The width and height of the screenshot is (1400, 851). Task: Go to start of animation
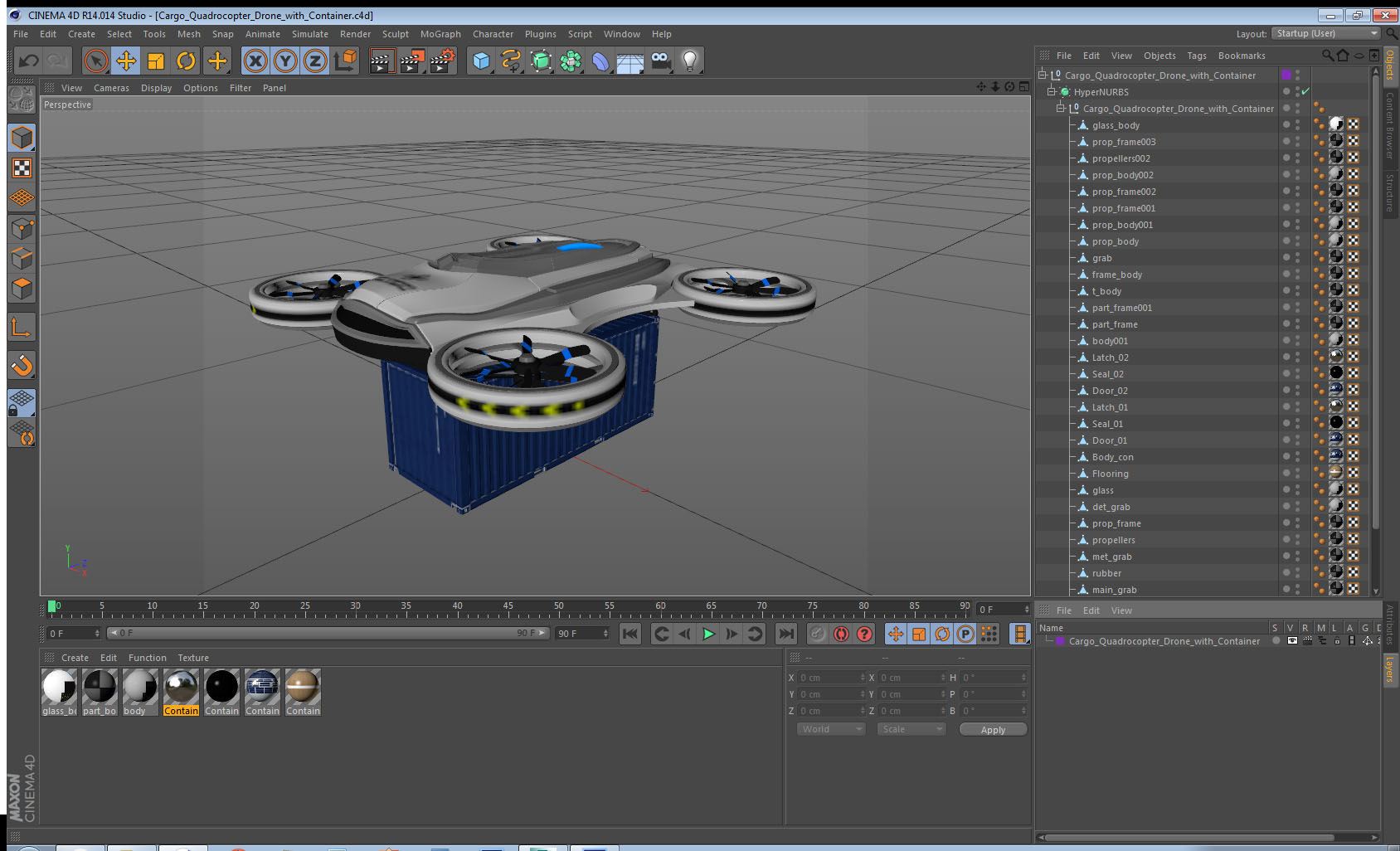[x=630, y=634]
